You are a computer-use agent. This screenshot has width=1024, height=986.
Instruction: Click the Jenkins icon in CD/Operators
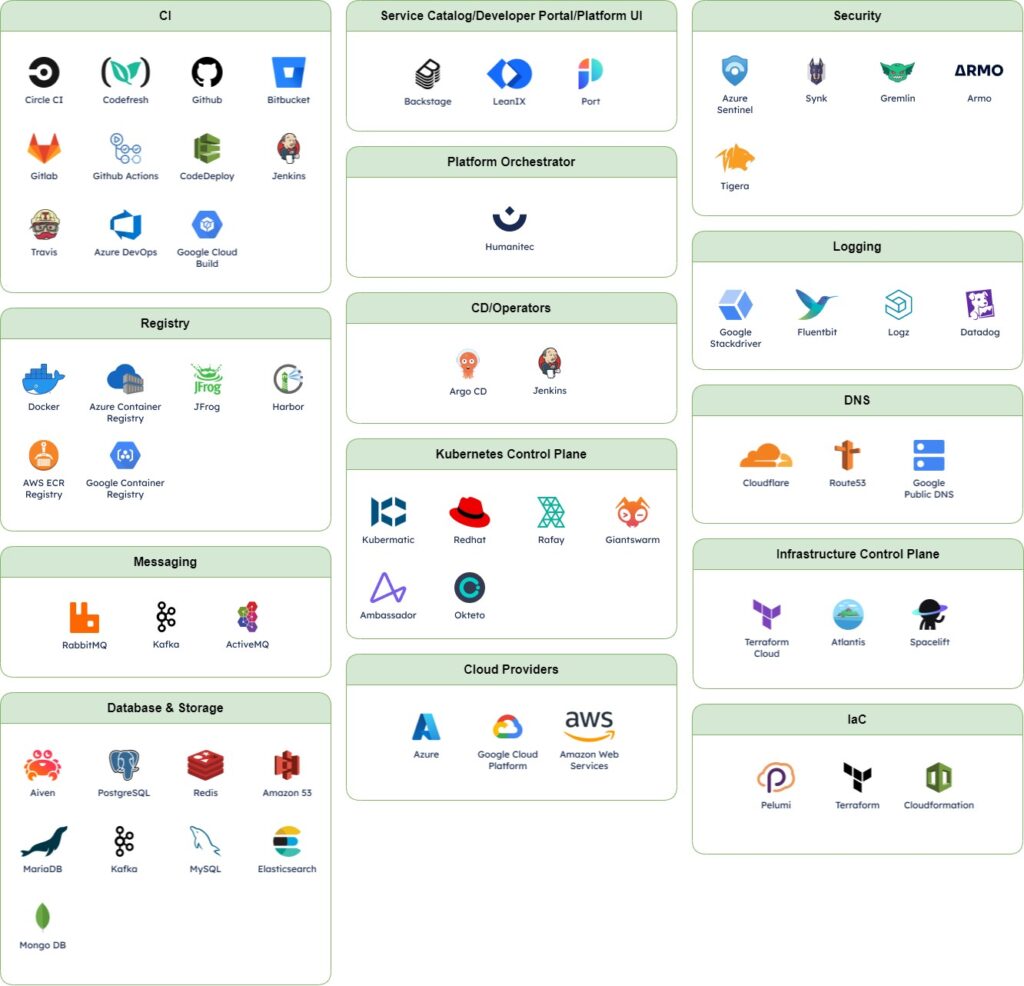[x=549, y=363]
